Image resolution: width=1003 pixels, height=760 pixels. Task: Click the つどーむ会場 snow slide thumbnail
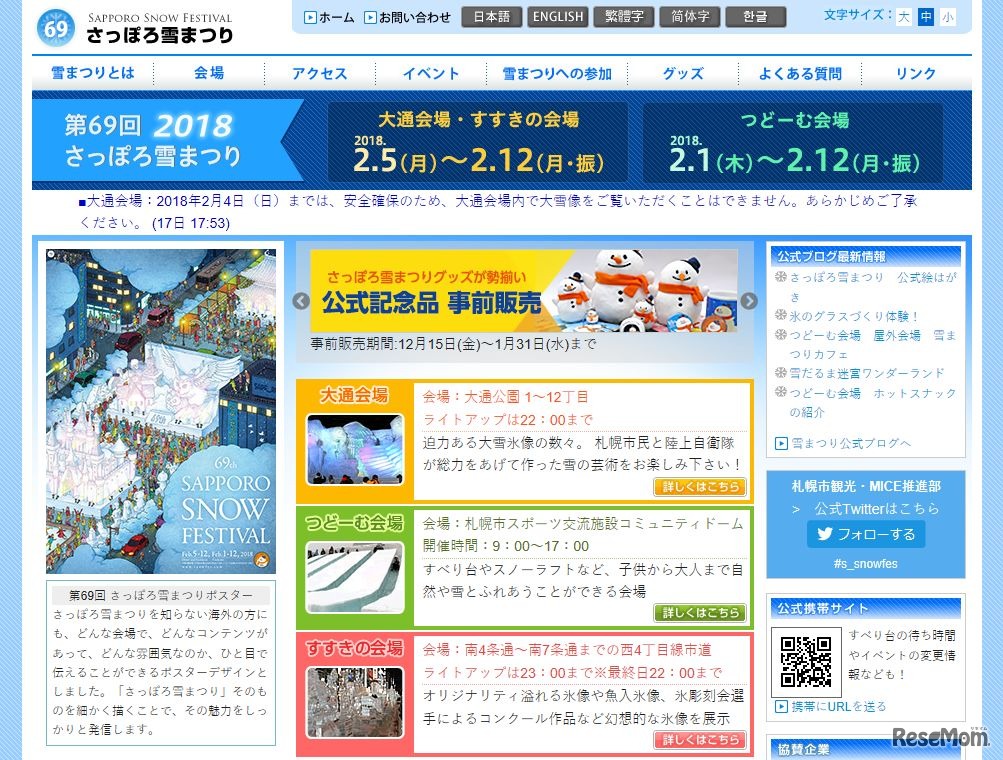point(355,578)
